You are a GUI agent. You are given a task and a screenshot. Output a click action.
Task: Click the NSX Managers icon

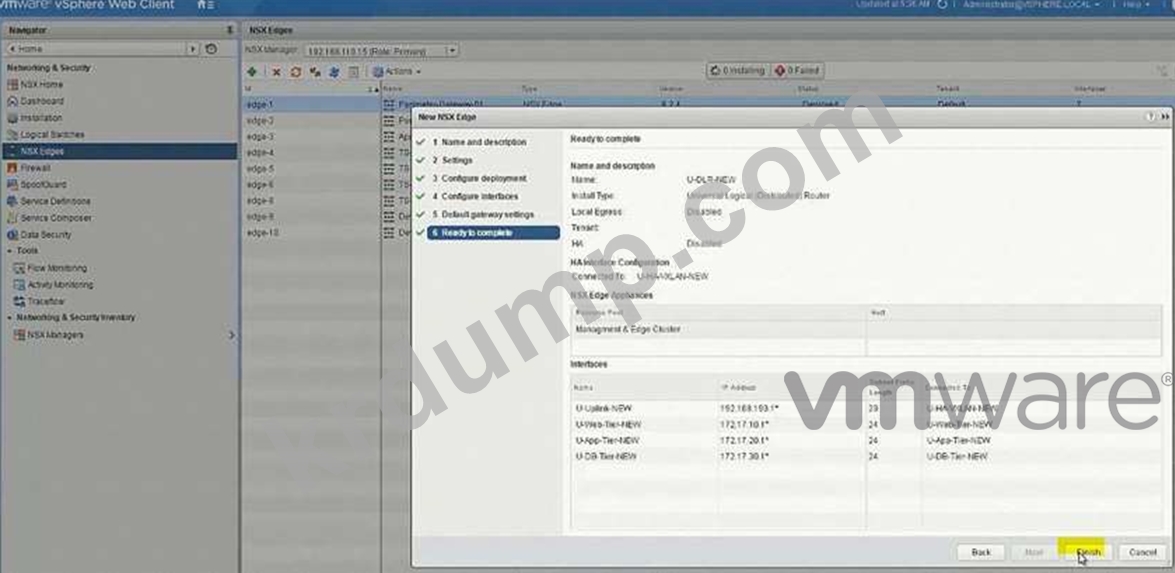pyautogui.click(x=19, y=335)
